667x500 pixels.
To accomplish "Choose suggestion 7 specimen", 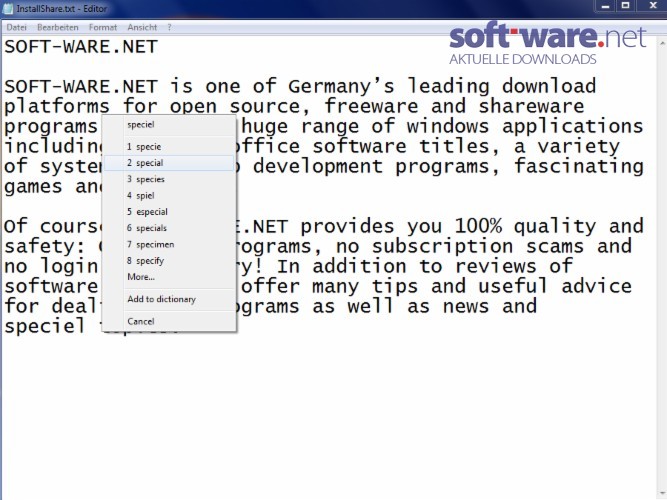I will point(169,244).
